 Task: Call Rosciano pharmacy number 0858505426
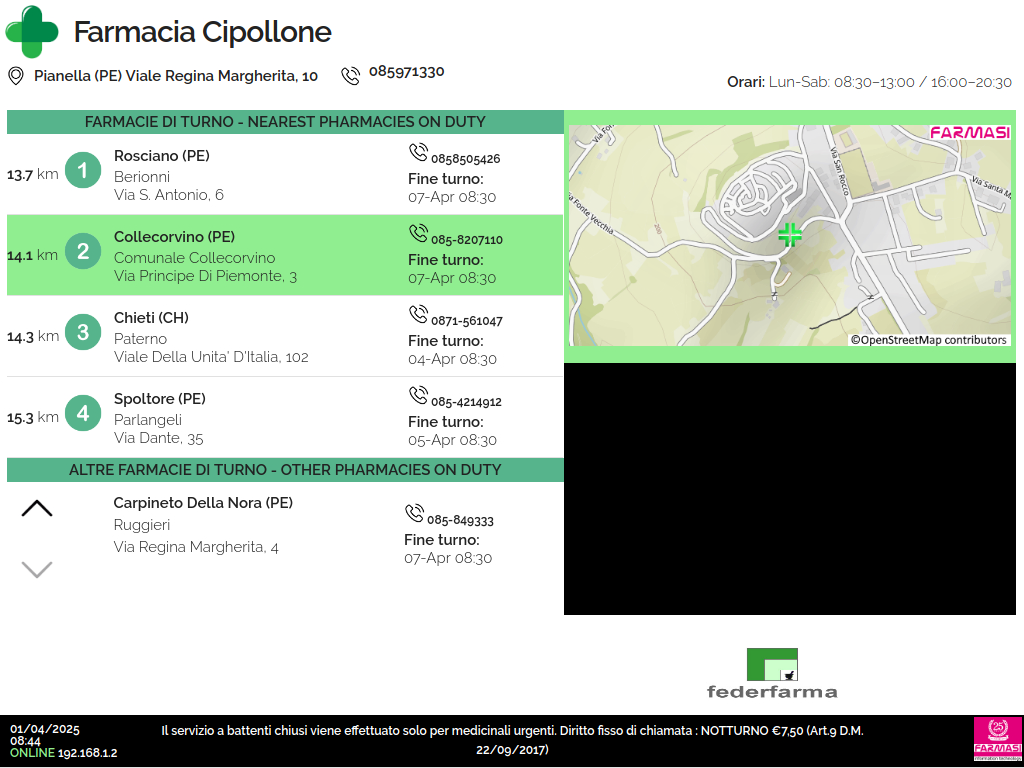point(465,159)
